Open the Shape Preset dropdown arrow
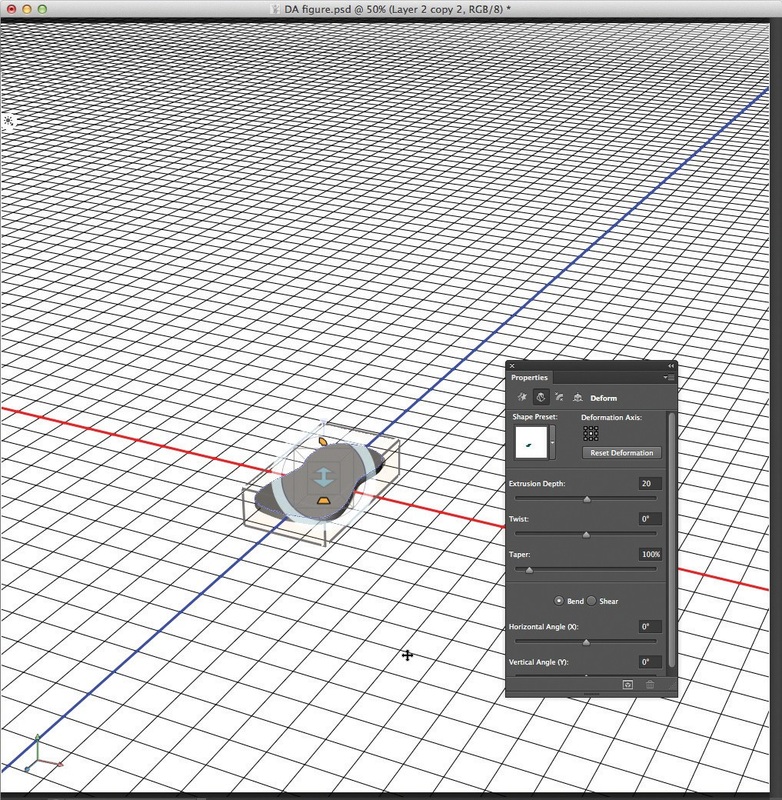782x800 pixels. click(552, 442)
